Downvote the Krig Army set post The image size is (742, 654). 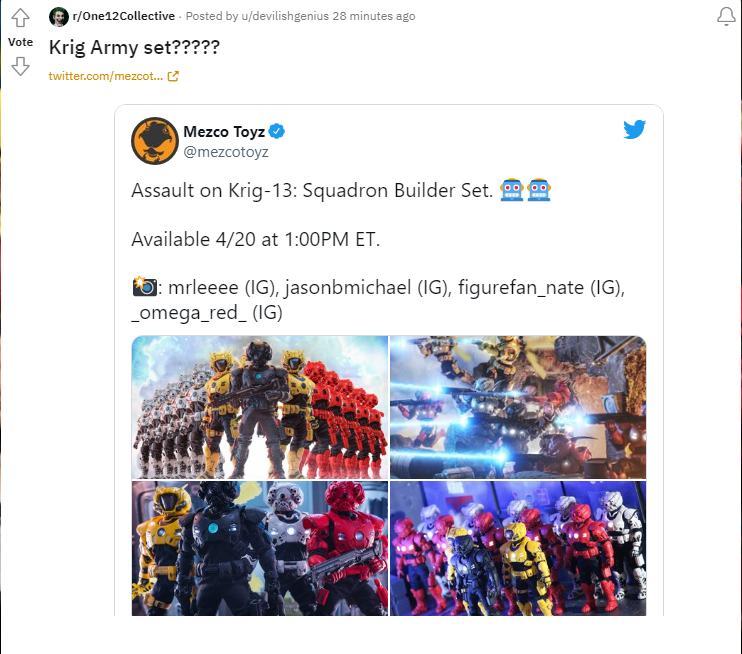click(x=20, y=66)
